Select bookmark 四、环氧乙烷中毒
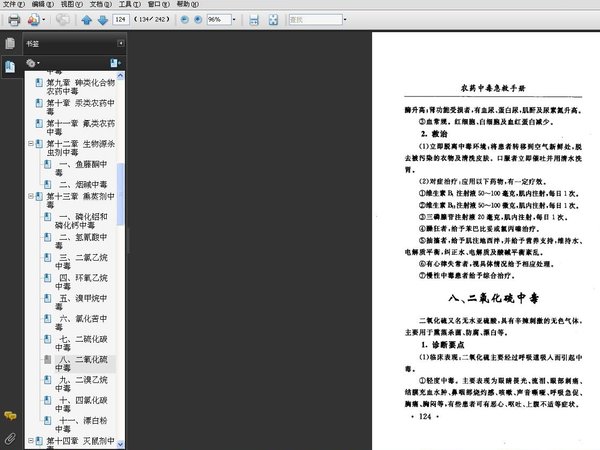 [x=82, y=282]
